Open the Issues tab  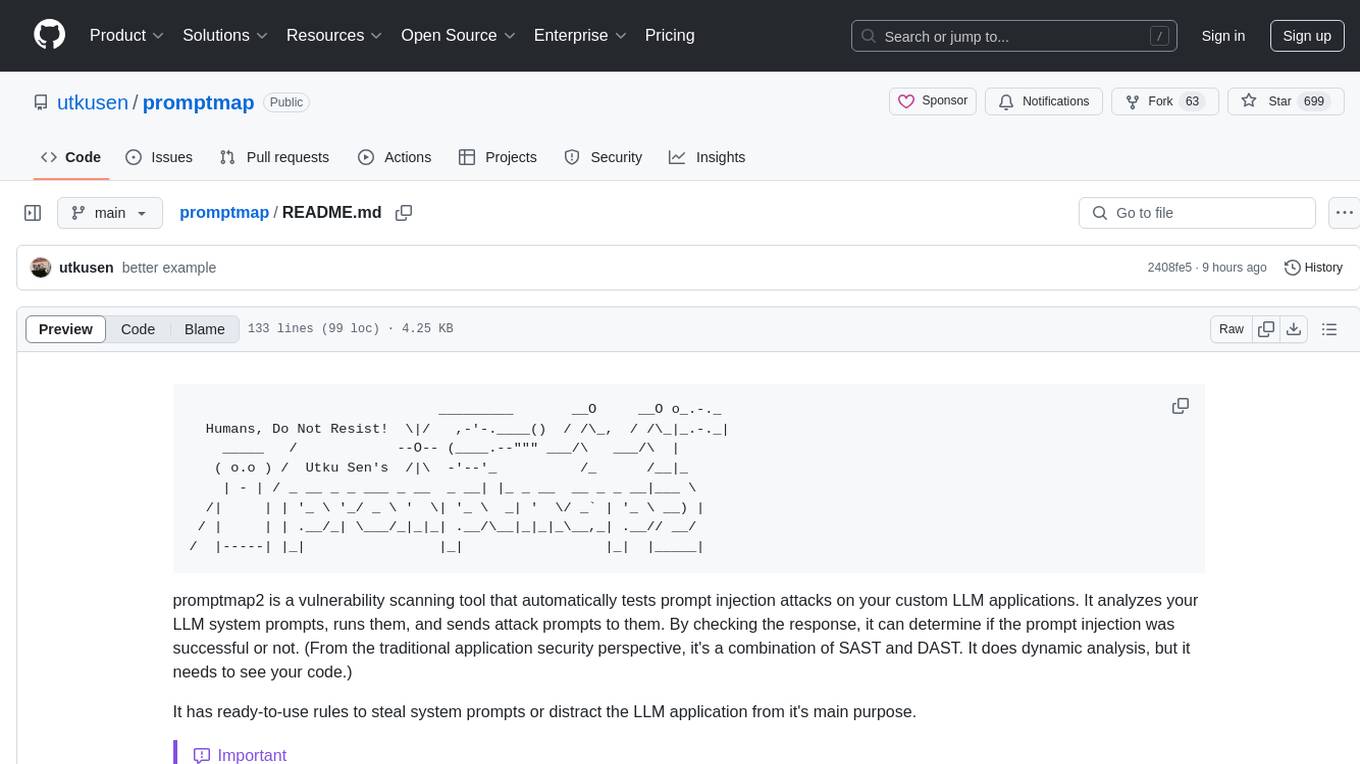click(159, 157)
